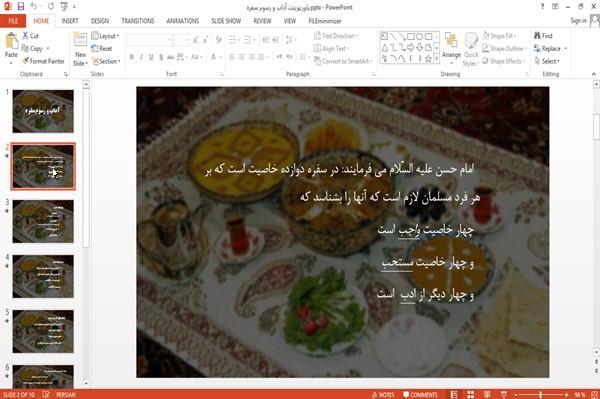Click zoom out minus button
The height and width of the screenshot is (399, 600).
515,395
